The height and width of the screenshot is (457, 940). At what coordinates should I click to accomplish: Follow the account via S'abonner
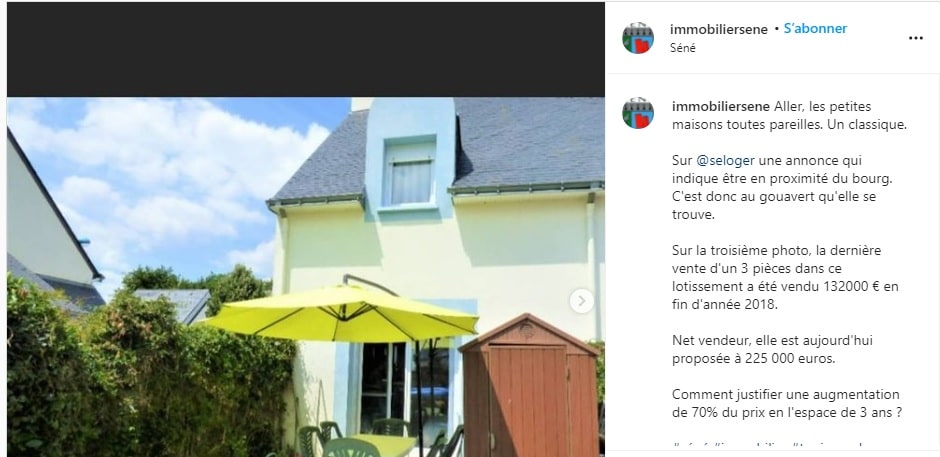pyautogui.click(x=815, y=28)
